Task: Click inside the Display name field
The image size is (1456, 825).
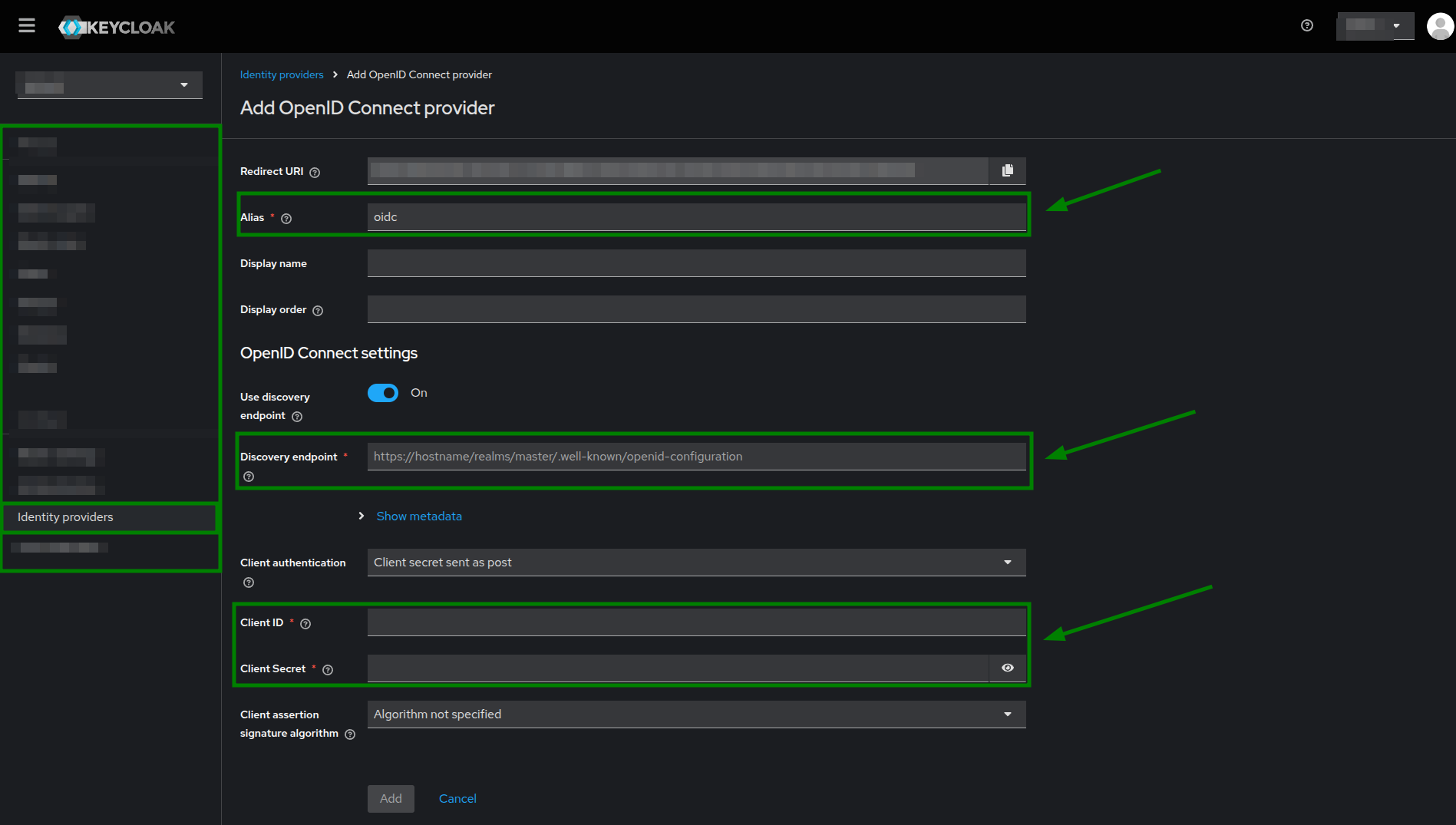Action: (695, 262)
